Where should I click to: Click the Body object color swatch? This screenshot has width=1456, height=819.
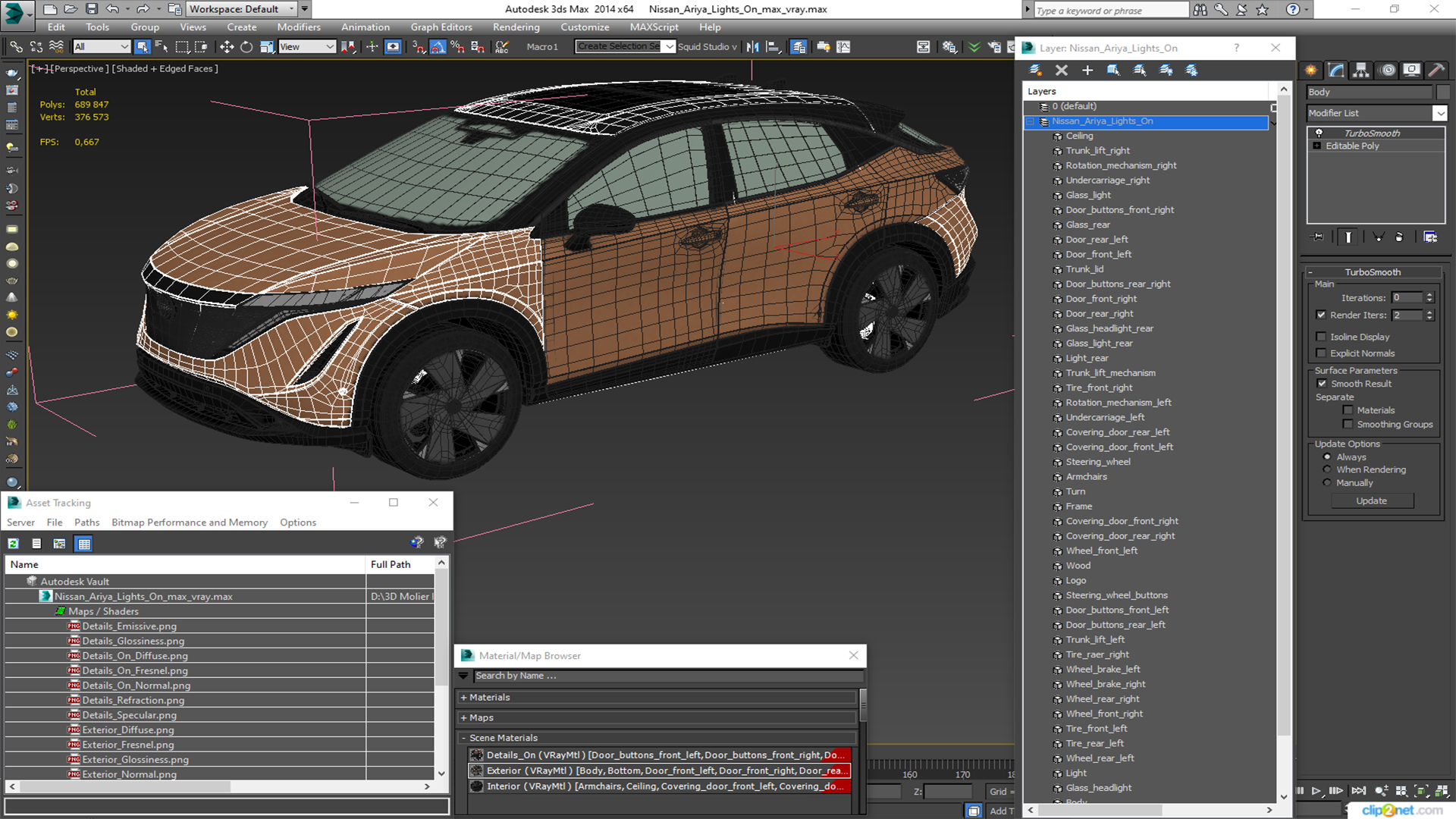pos(1442,92)
